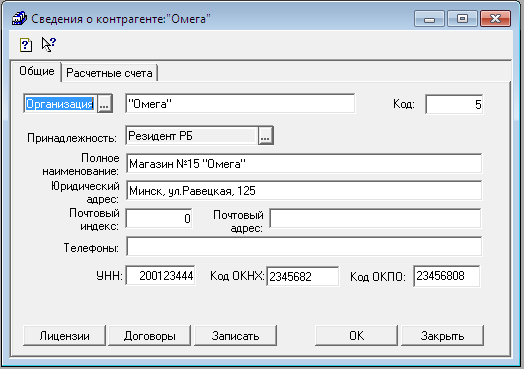
Task: Click the Полное наименование label
Action: point(81,164)
